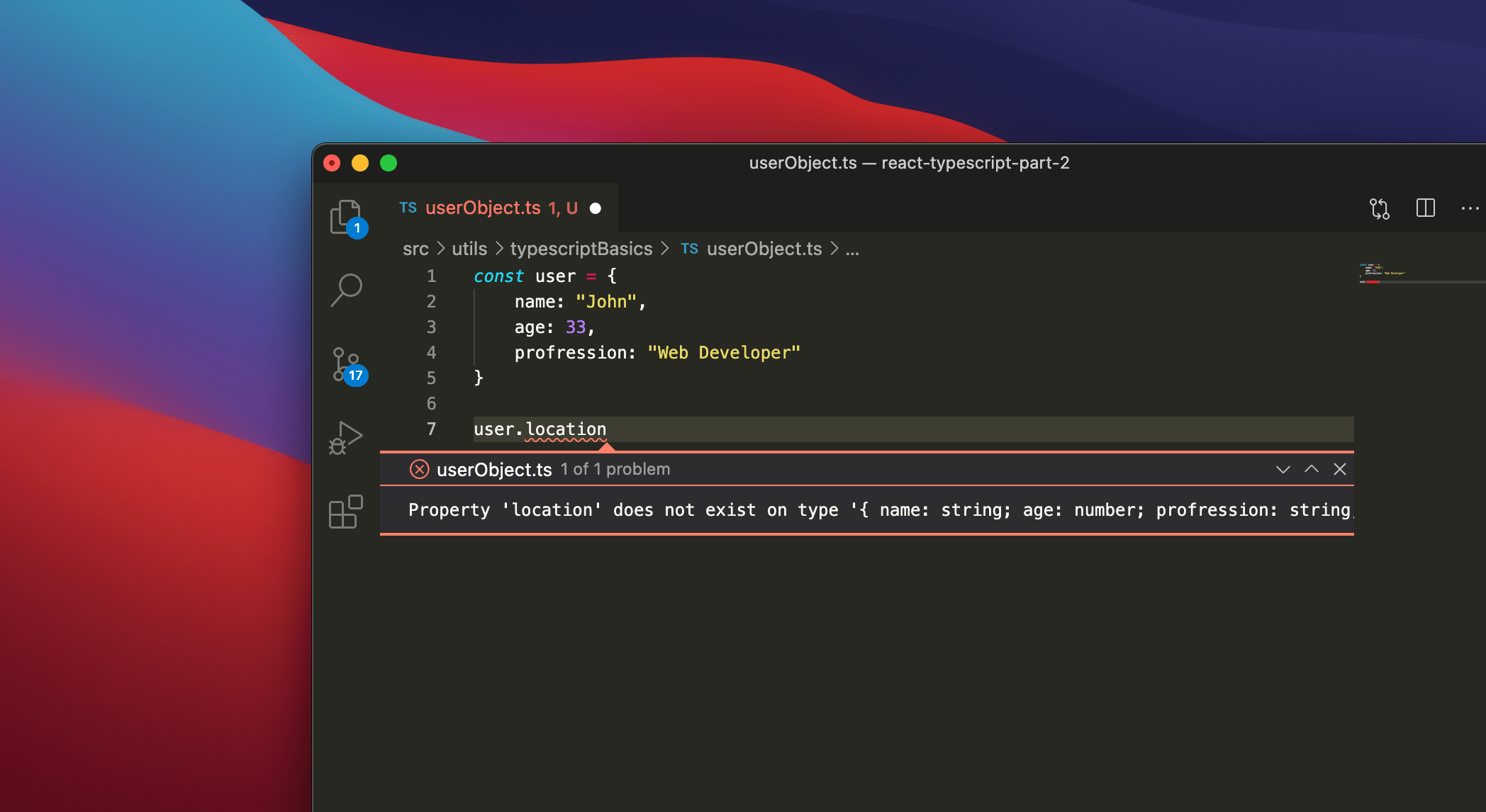Image resolution: width=1486 pixels, height=812 pixels.
Task: Open the More Actions ellipsis menu
Action: (x=1470, y=208)
